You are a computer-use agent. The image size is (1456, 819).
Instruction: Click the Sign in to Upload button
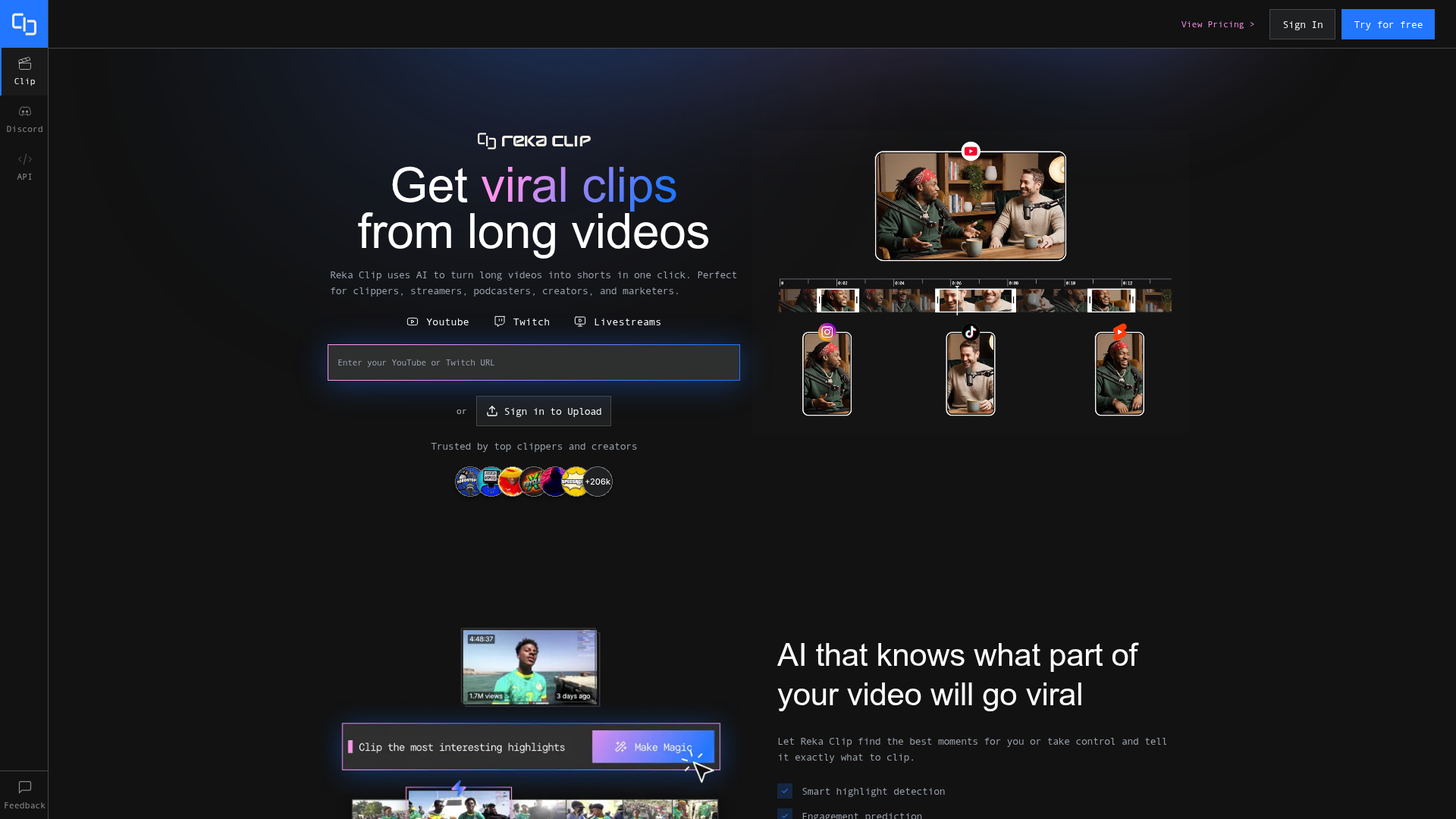[x=544, y=411]
